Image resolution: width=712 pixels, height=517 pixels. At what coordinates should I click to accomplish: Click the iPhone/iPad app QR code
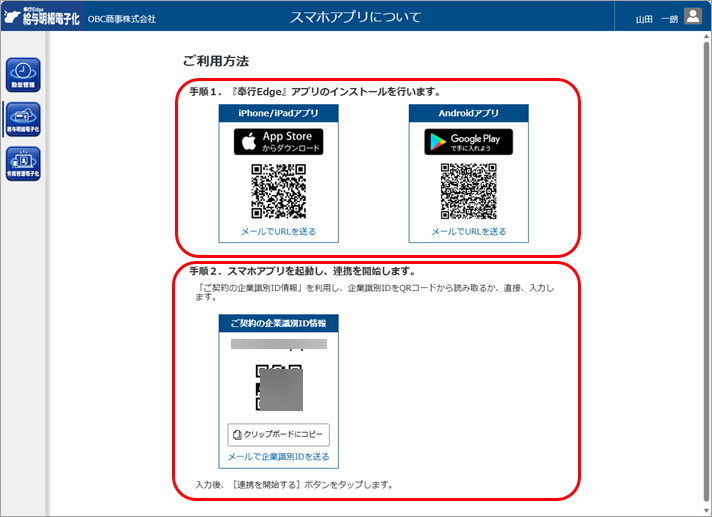[x=278, y=191]
